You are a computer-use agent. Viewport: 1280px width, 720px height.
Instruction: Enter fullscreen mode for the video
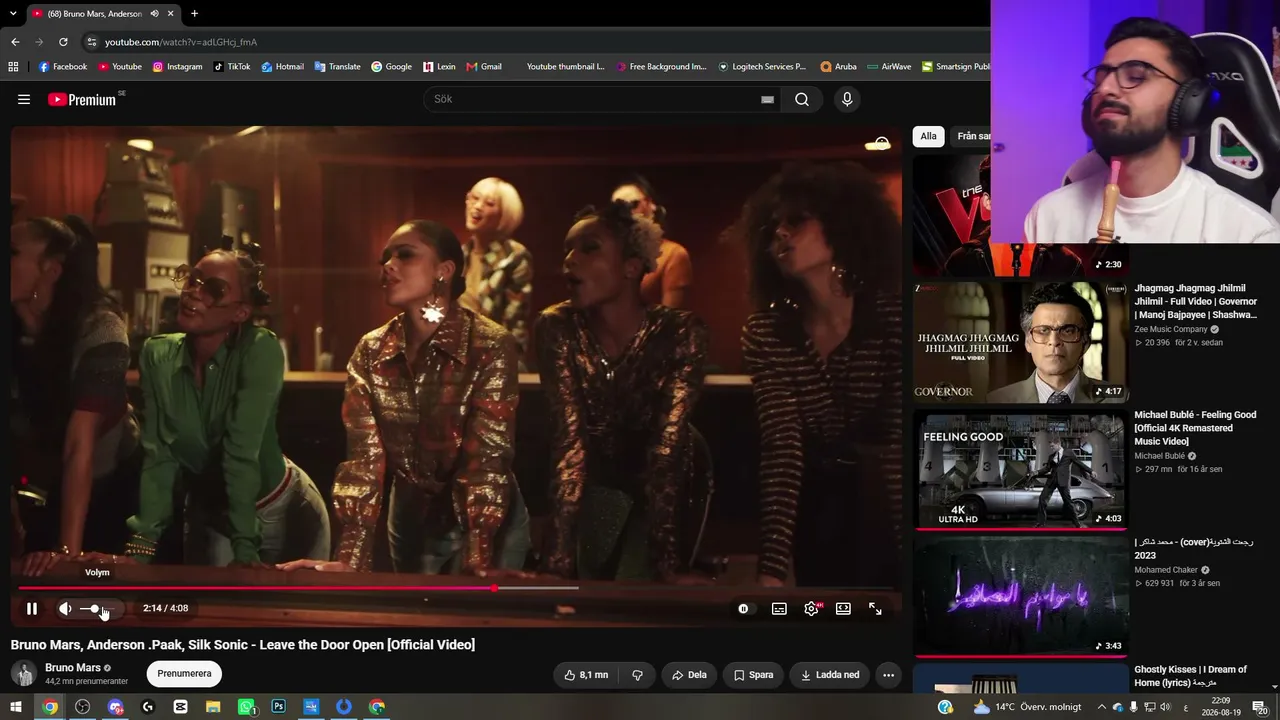coord(875,608)
